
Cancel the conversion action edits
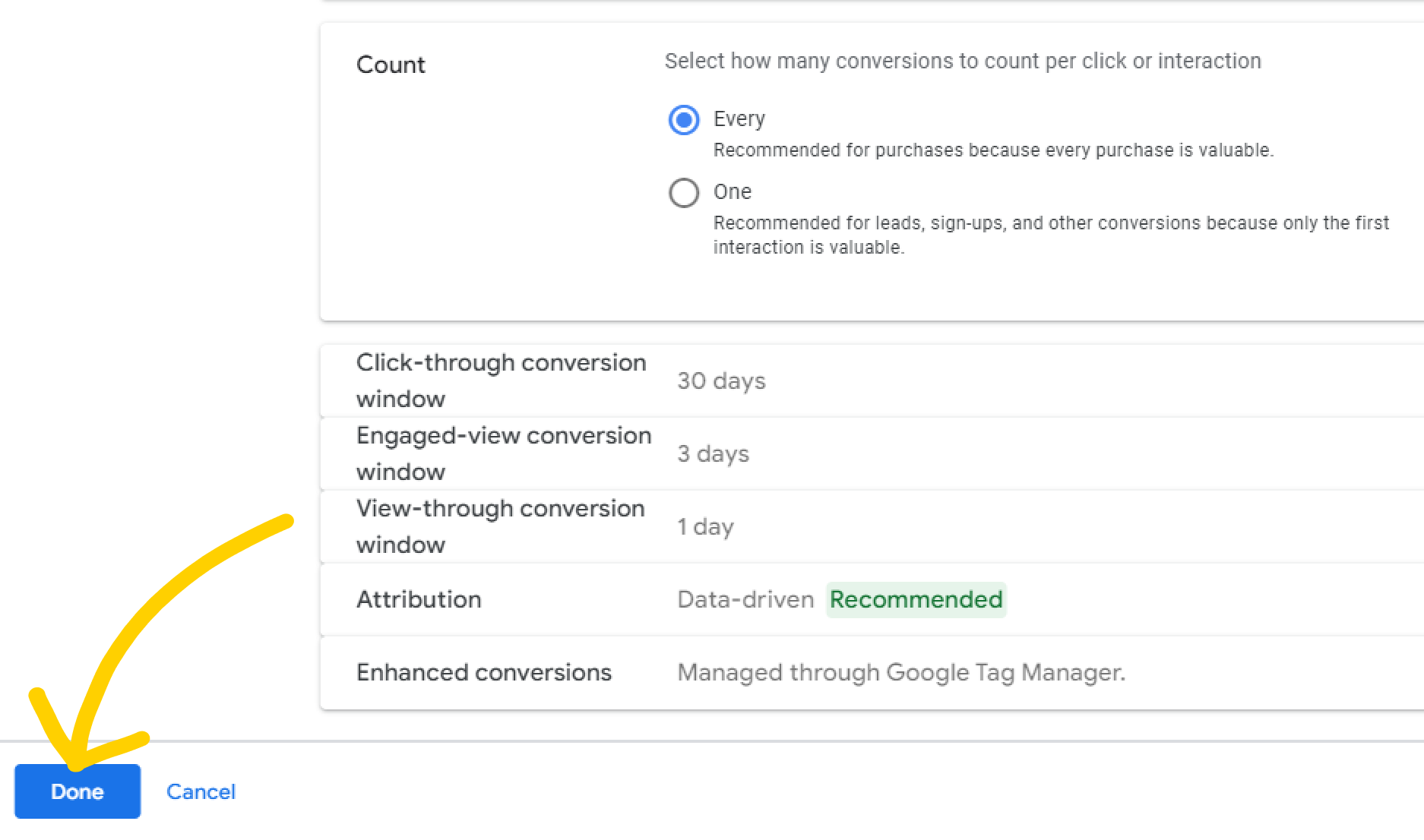(x=201, y=791)
